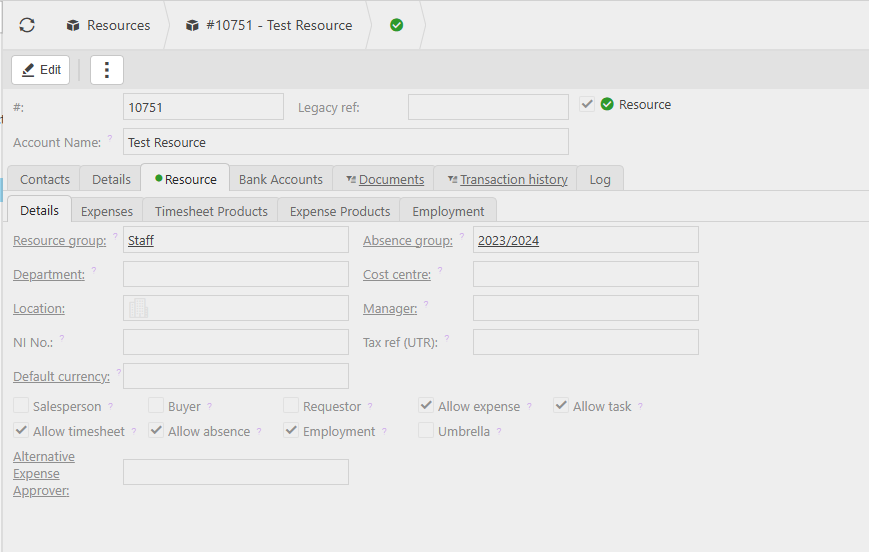Click the Account Name field
Screen dimensions: 869x552
(x=346, y=142)
